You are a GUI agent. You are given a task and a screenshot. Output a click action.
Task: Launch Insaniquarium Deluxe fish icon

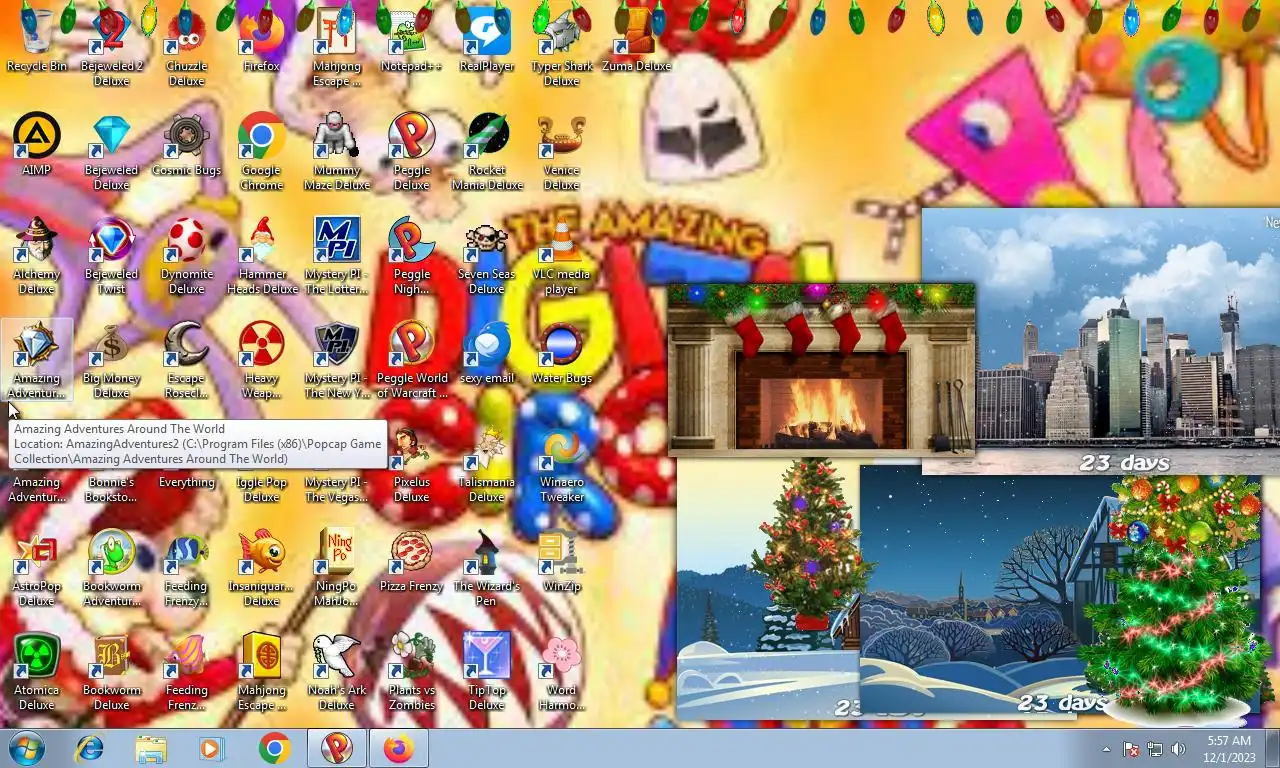pos(262,568)
